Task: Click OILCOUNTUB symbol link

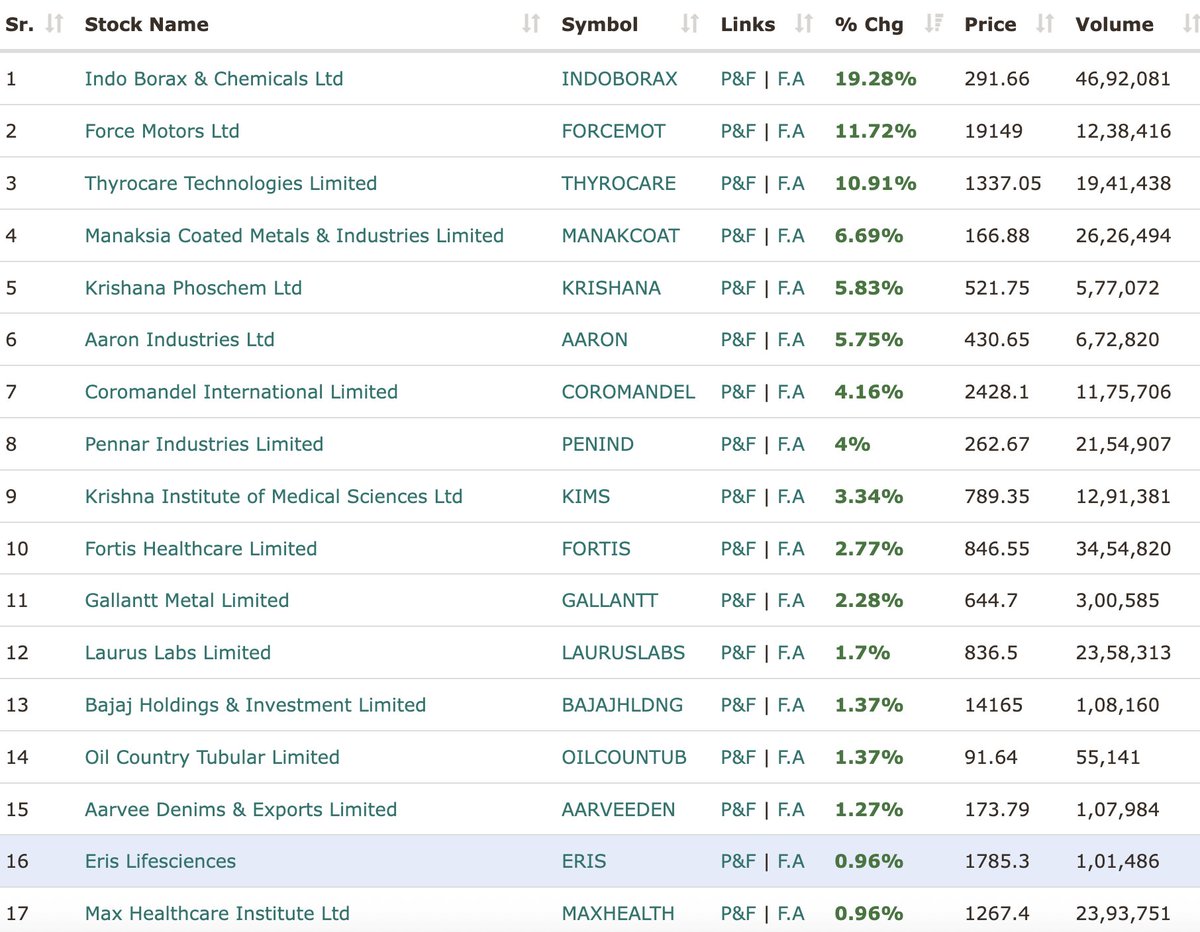Action: click(x=624, y=757)
